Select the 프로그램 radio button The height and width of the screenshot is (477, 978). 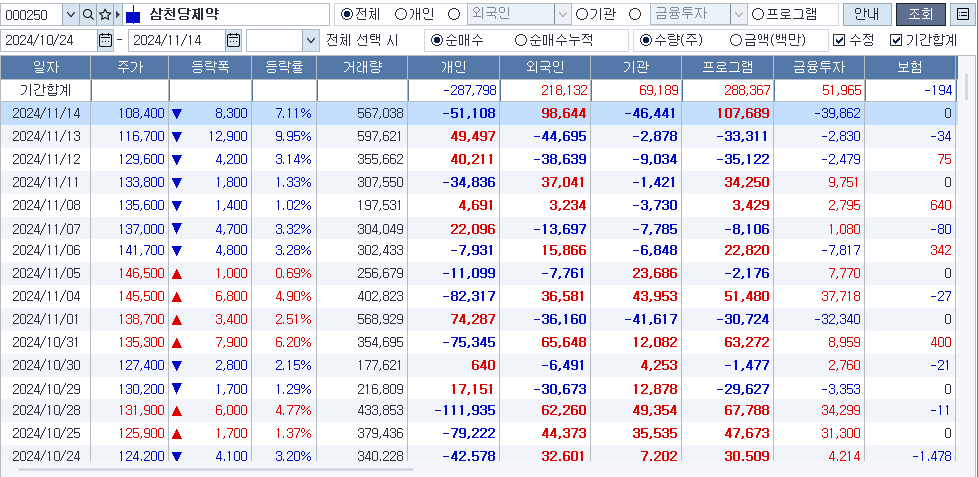click(758, 14)
